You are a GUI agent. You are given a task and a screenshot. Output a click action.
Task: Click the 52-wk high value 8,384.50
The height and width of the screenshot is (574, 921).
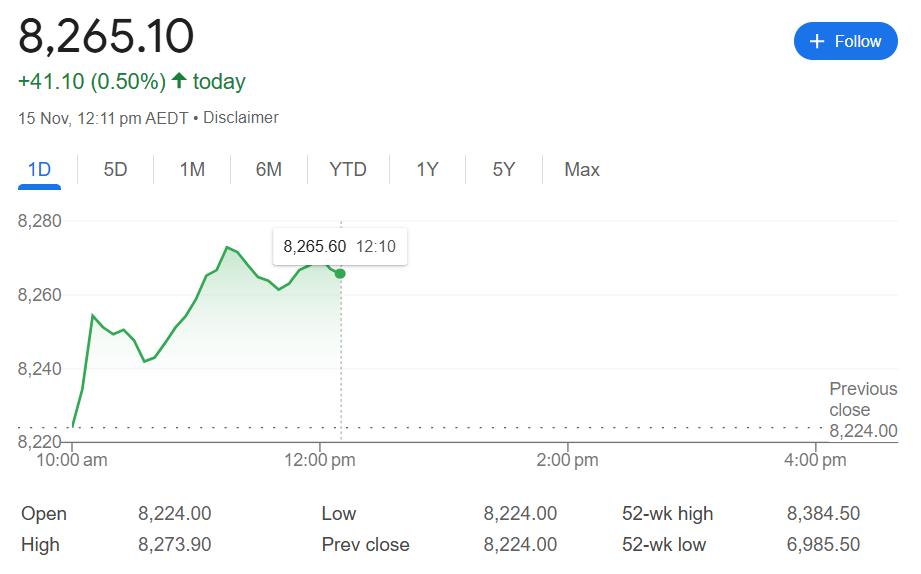coord(823,514)
